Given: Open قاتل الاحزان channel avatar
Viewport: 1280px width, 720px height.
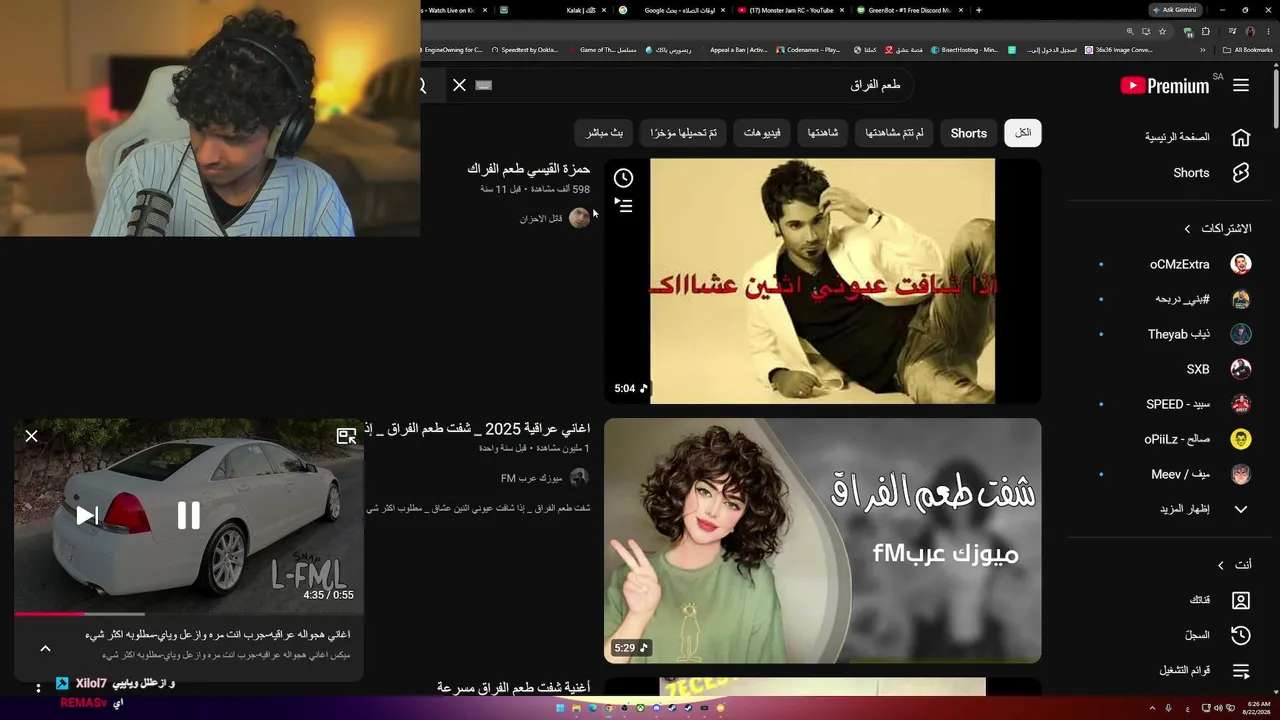Looking at the screenshot, I should tap(579, 218).
